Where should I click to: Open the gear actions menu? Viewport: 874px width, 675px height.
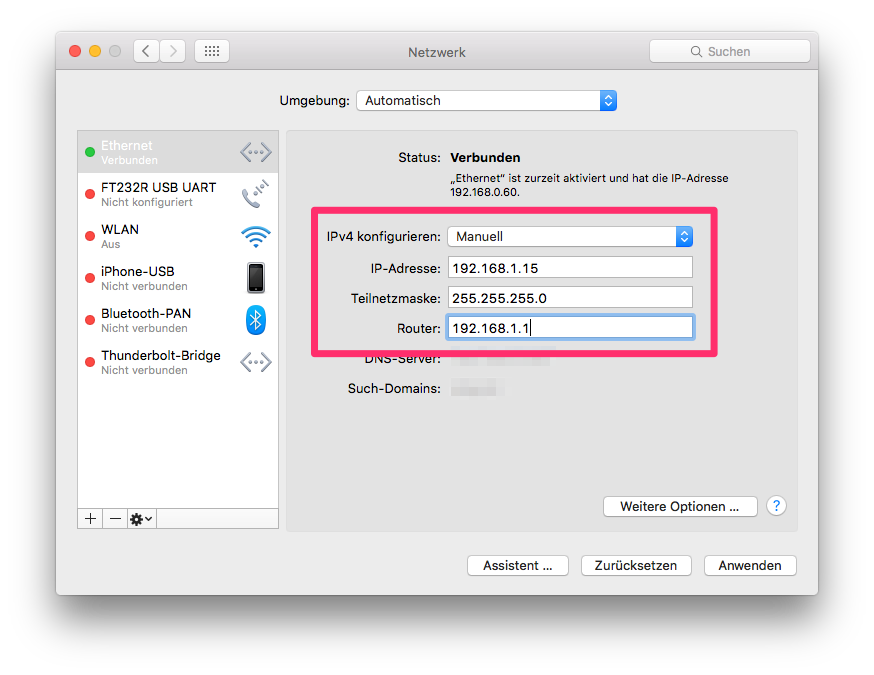(x=142, y=519)
